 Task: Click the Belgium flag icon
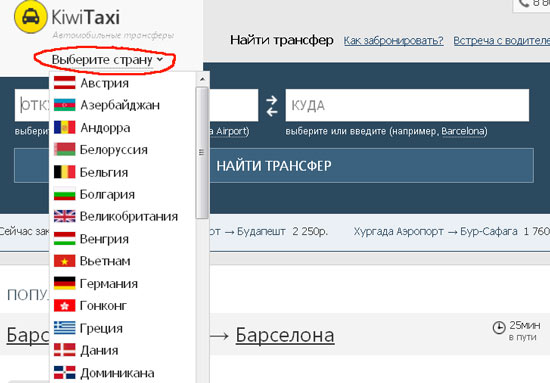tap(65, 172)
